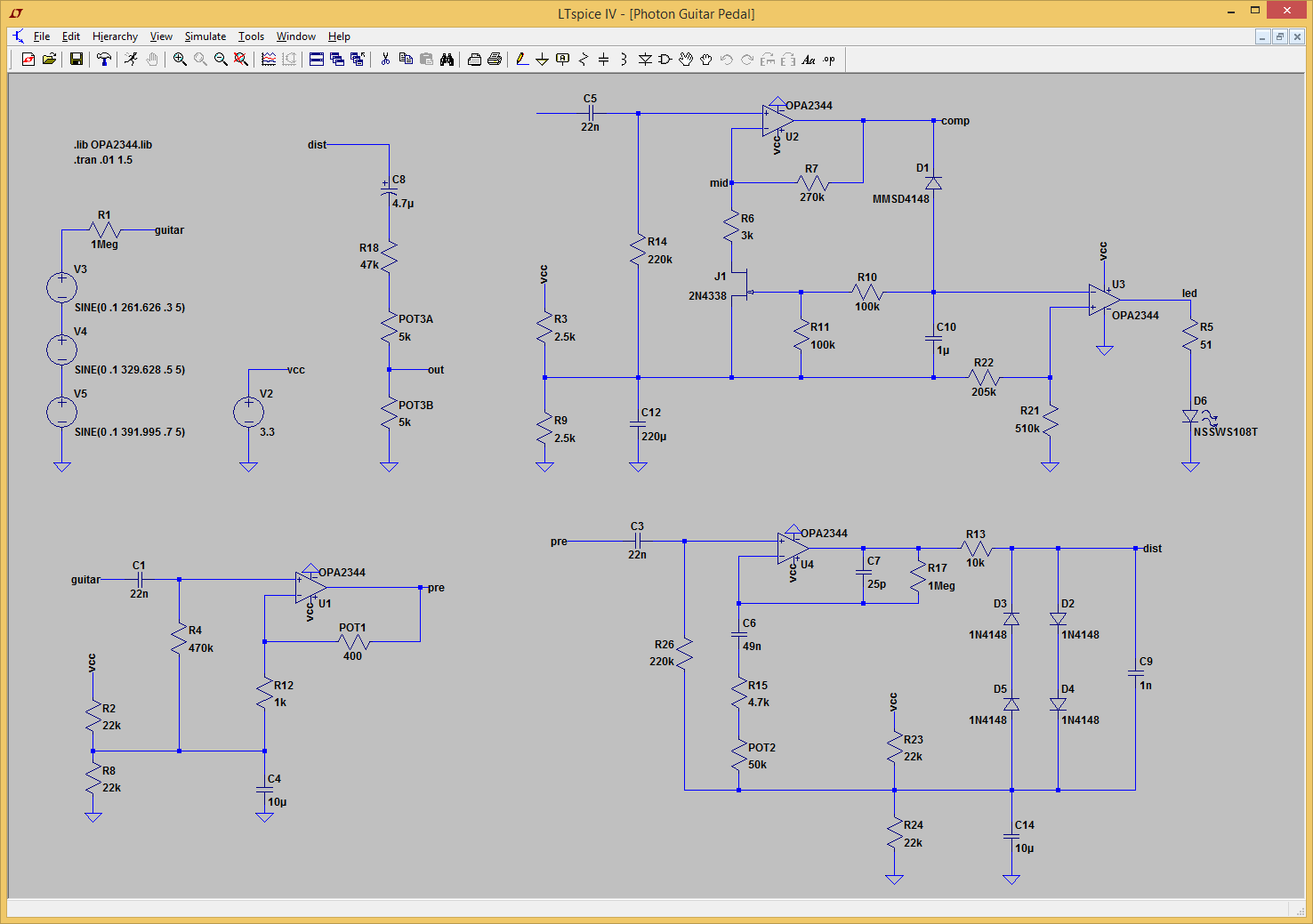The width and height of the screenshot is (1313, 924).
Task: Click the 'SINE(0 .1 261.626 .3 5)' source value
Action: (x=130, y=308)
